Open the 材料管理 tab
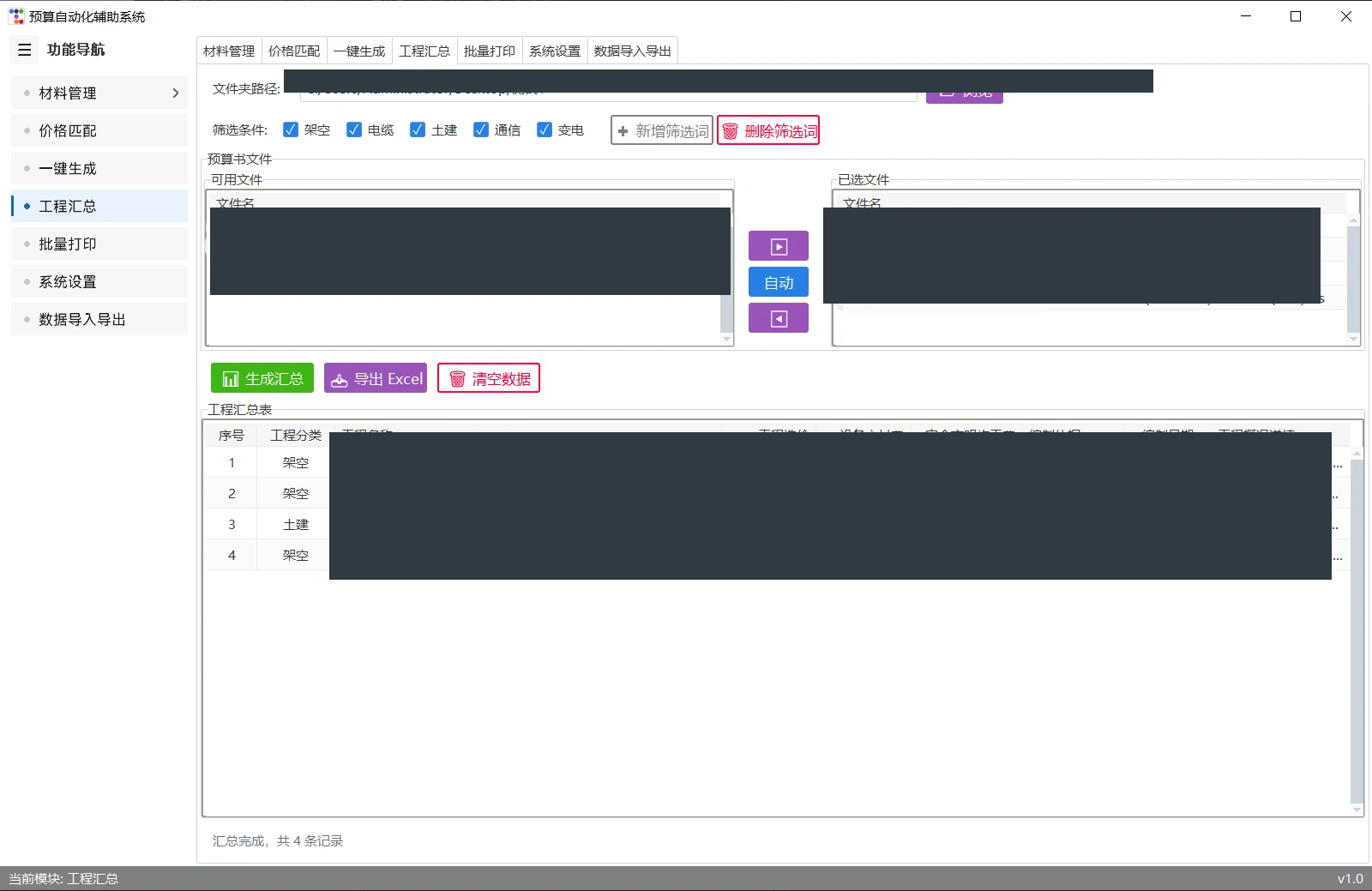 coord(229,51)
